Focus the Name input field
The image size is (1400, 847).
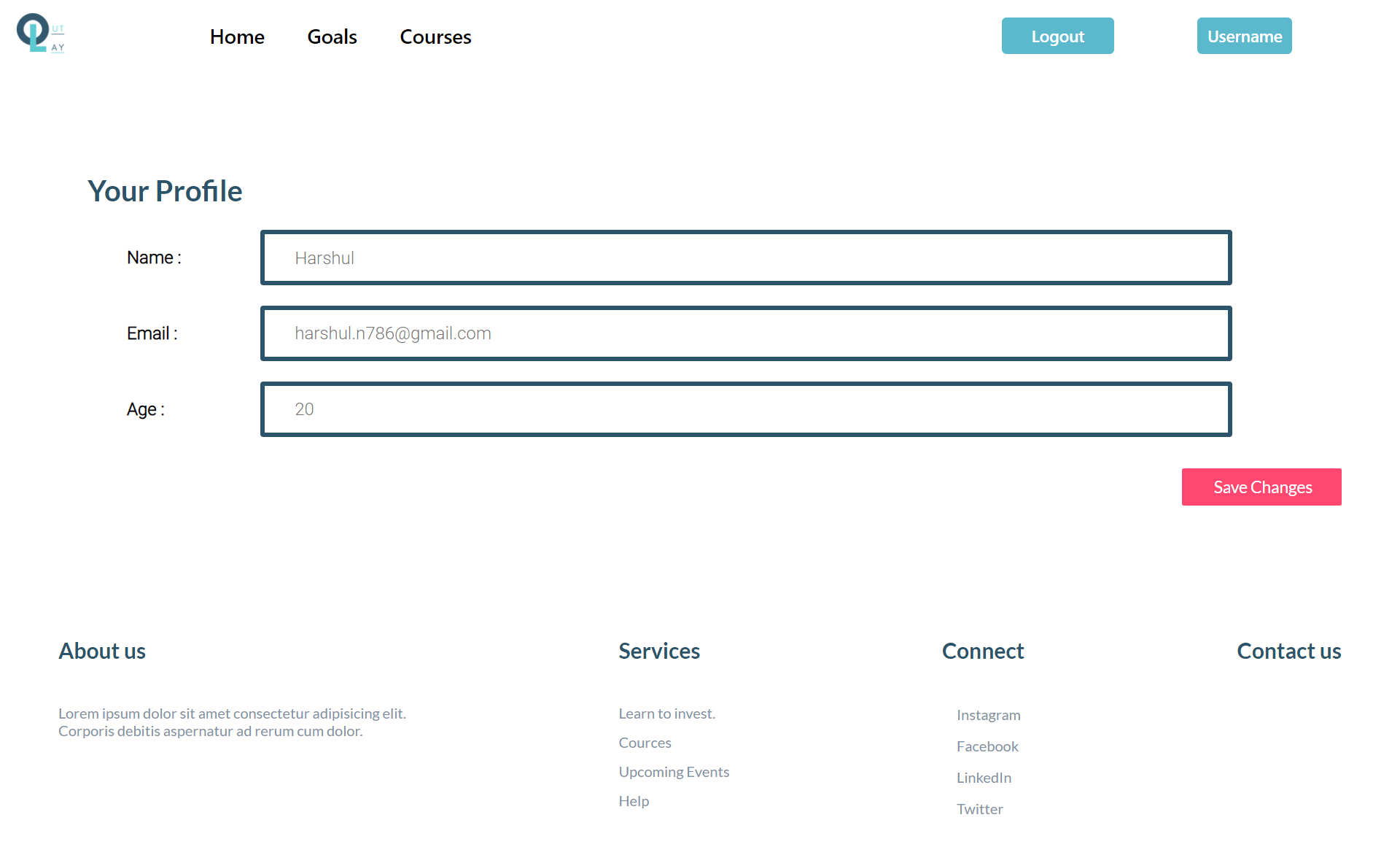click(745, 258)
